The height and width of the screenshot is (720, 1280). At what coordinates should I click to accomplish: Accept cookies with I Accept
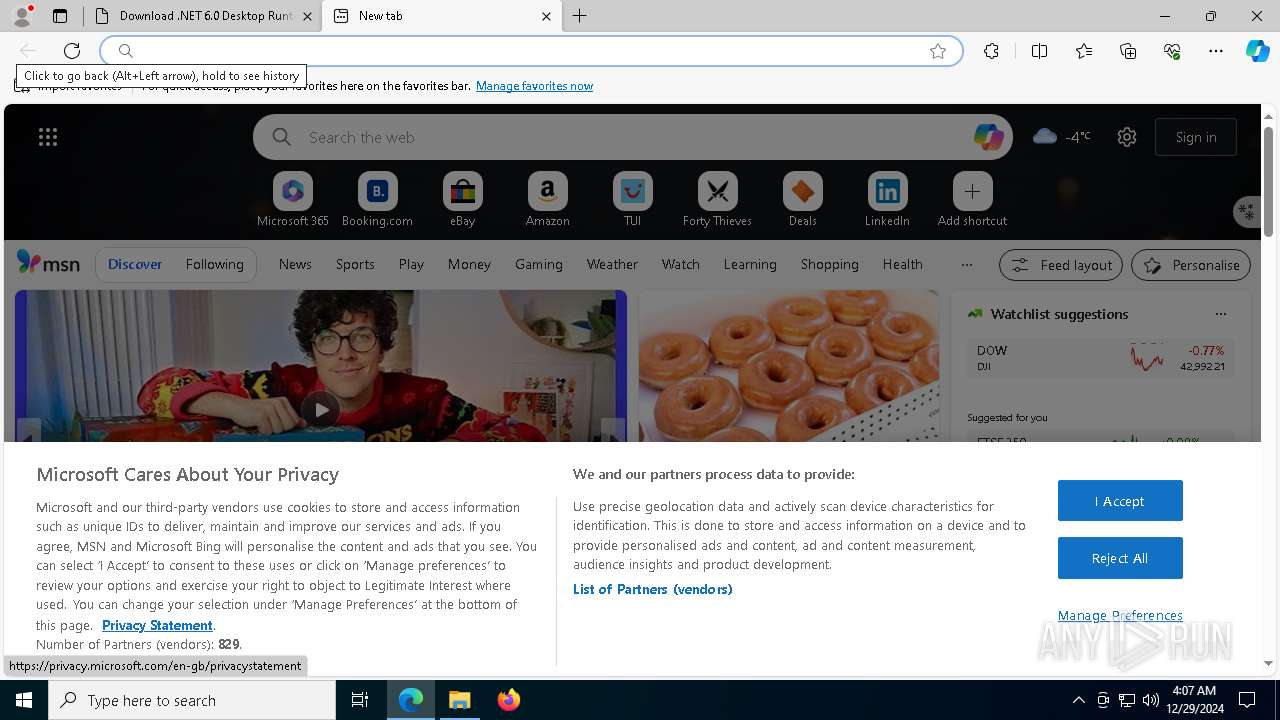(x=1120, y=501)
